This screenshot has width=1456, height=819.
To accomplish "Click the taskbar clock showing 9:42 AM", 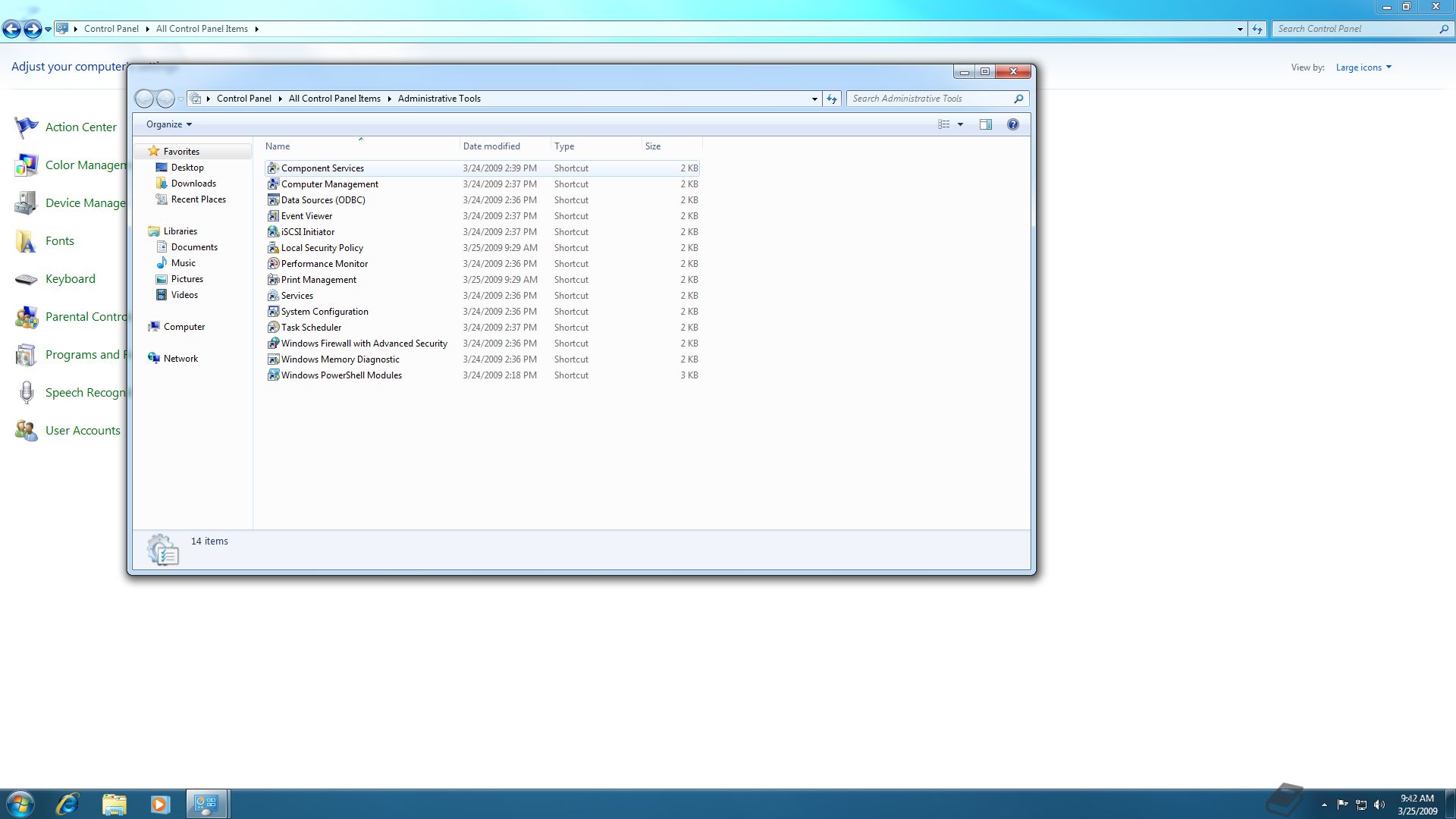I will (x=1417, y=805).
